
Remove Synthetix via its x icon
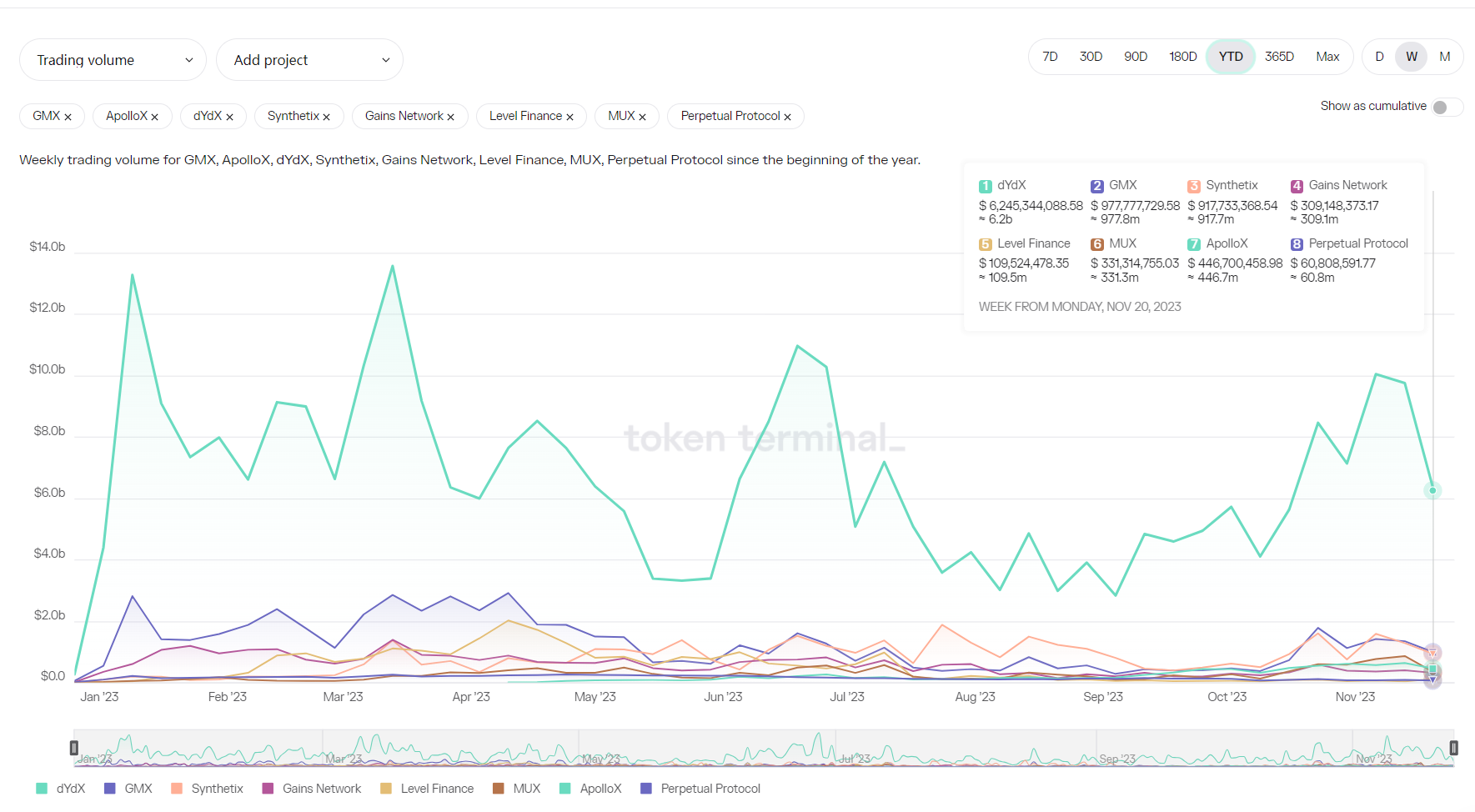pos(326,118)
